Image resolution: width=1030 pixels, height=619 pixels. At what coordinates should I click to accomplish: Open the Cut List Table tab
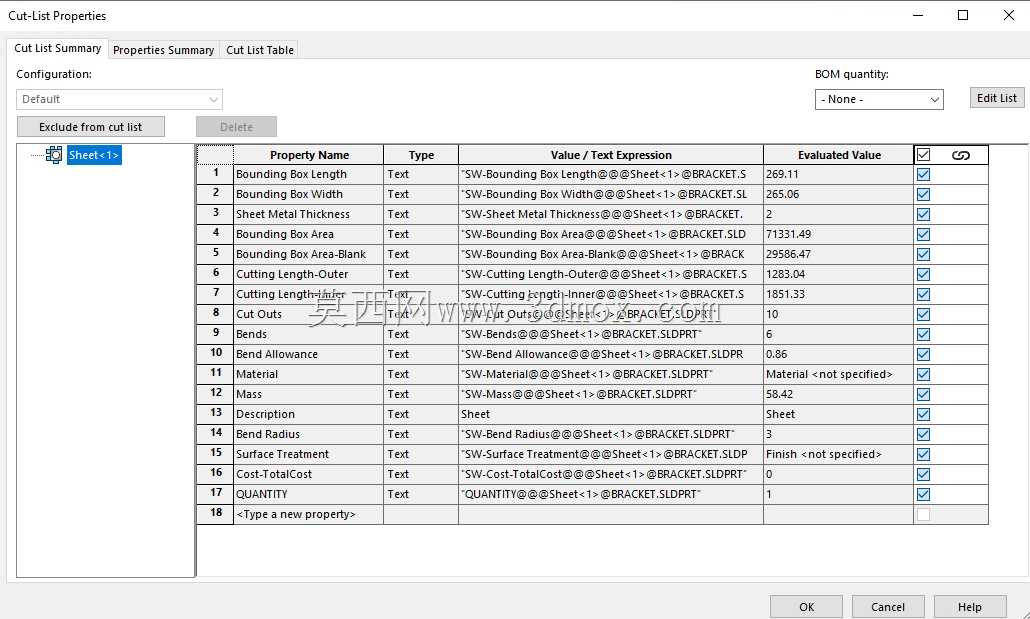click(x=260, y=50)
